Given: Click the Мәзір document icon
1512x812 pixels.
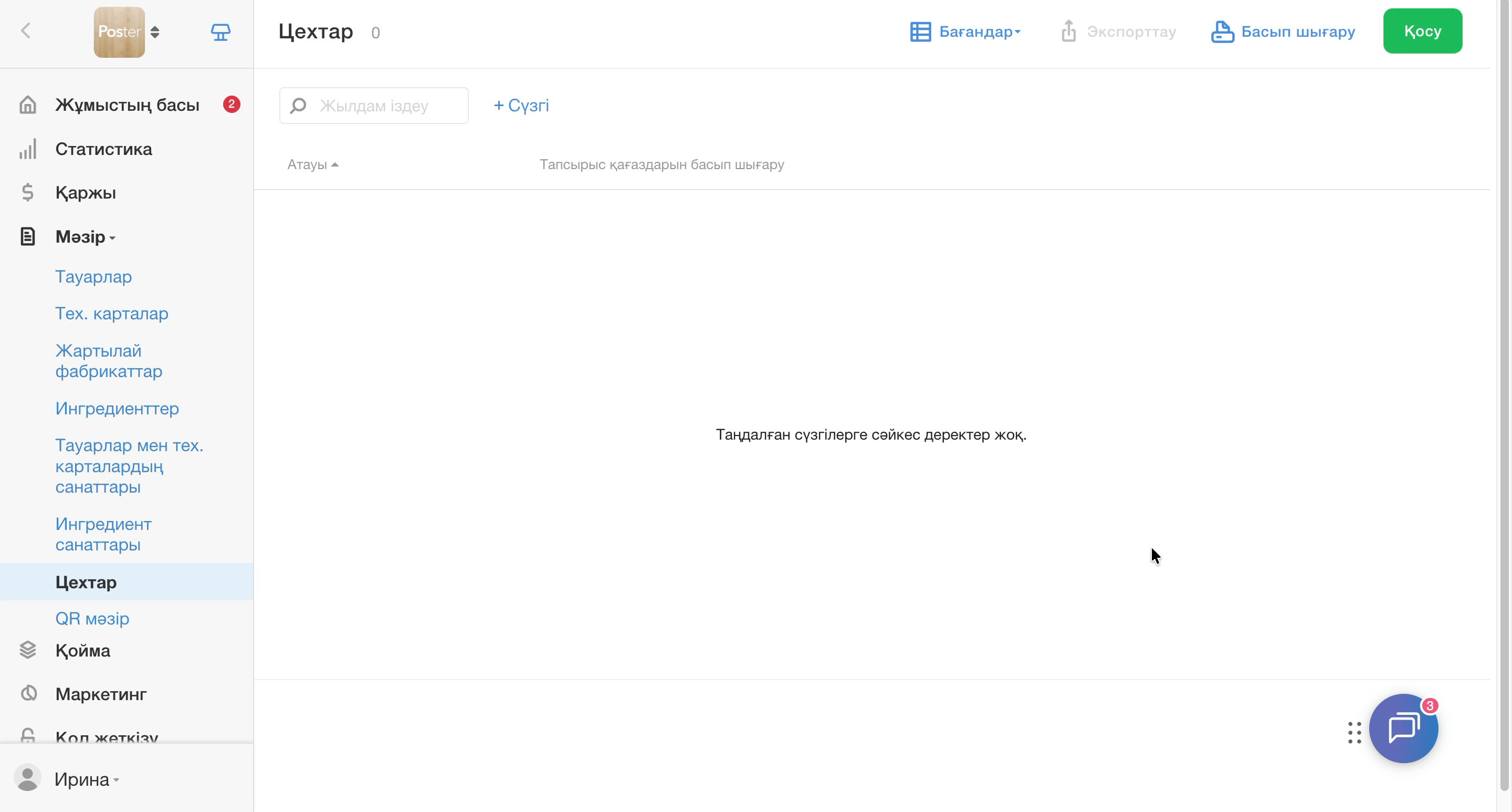Looking at the screenshot, I should point(28,236).
